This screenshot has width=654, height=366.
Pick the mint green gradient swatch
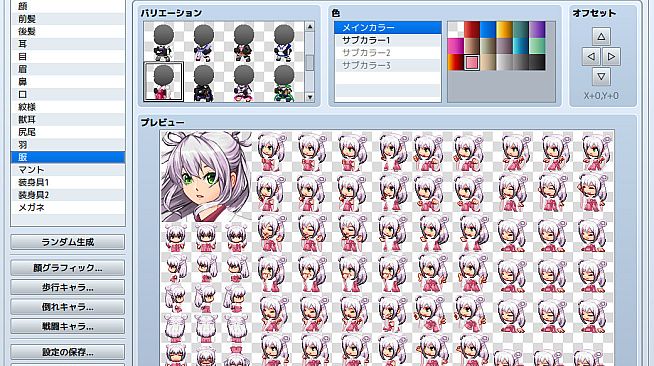point(537,46)
